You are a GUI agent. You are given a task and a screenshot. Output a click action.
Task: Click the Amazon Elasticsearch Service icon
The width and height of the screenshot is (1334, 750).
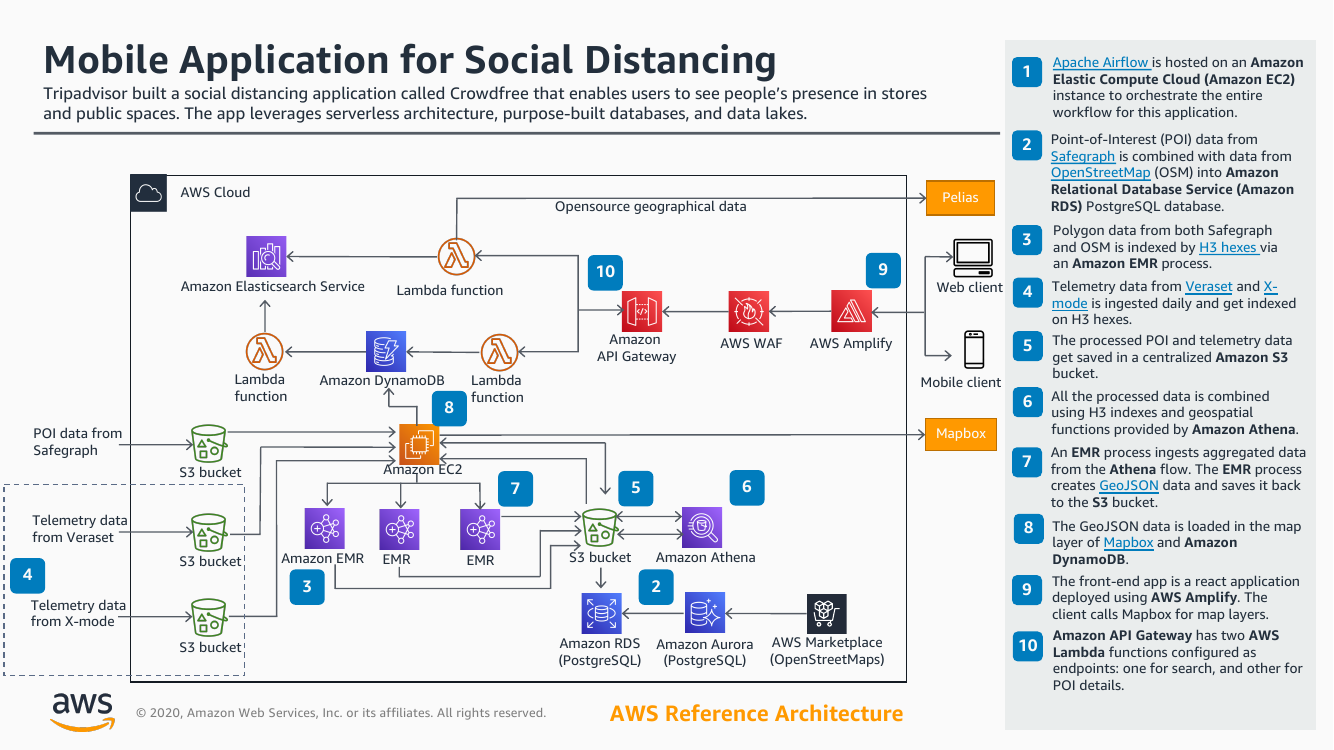coord(266,257)
